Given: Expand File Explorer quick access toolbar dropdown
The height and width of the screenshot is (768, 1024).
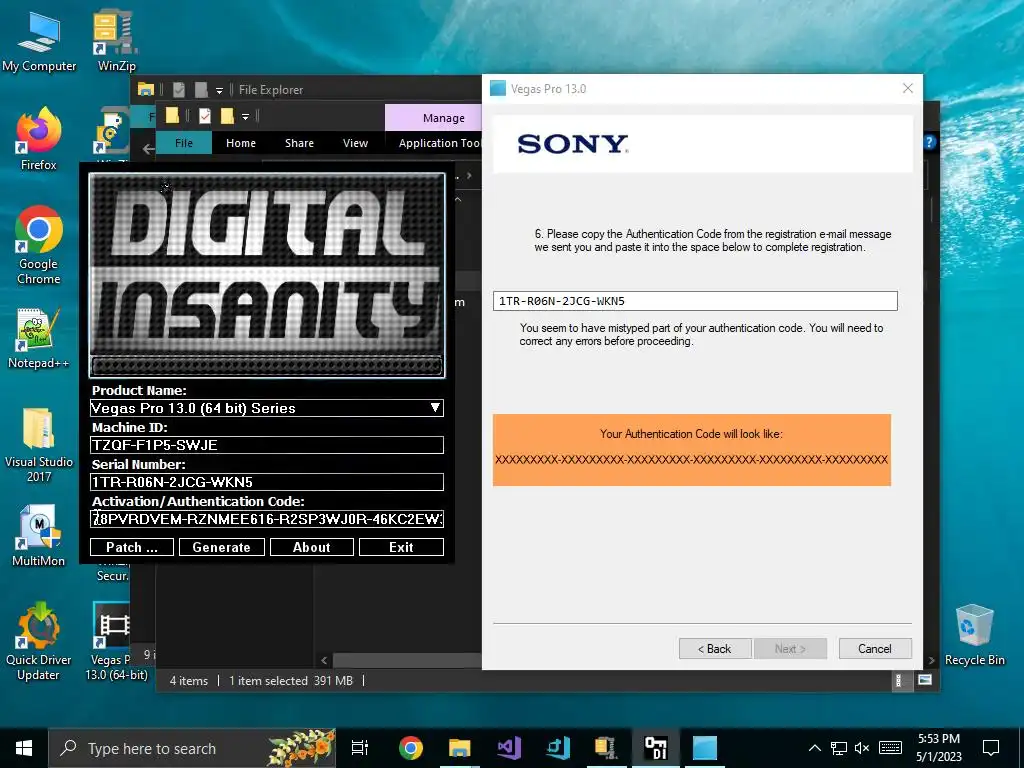Looking at the screenshot, I should pyautogui.click(x=246, y=116).
